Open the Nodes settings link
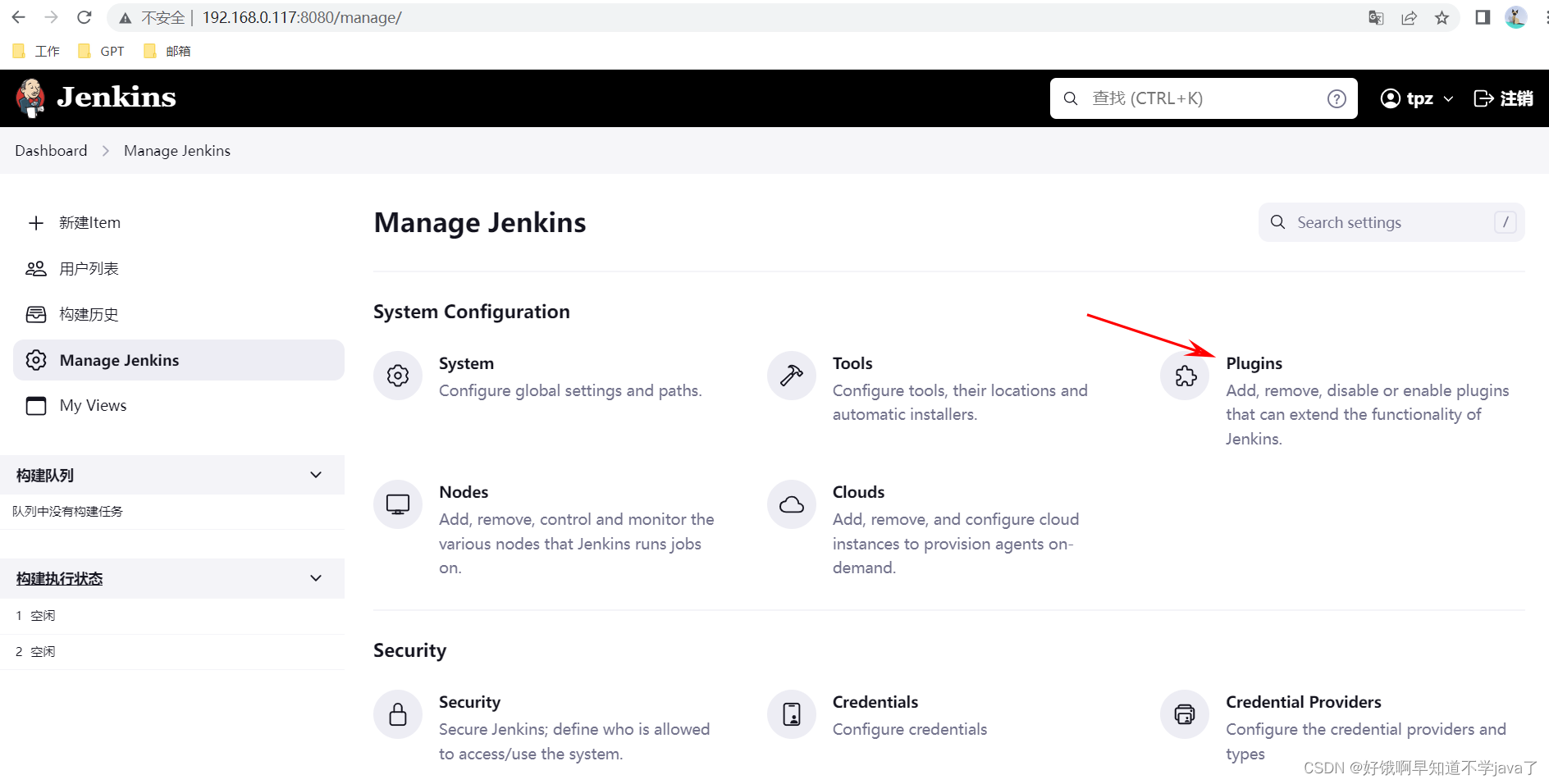This screenshot has height=784, width=1549. [464, 492]
